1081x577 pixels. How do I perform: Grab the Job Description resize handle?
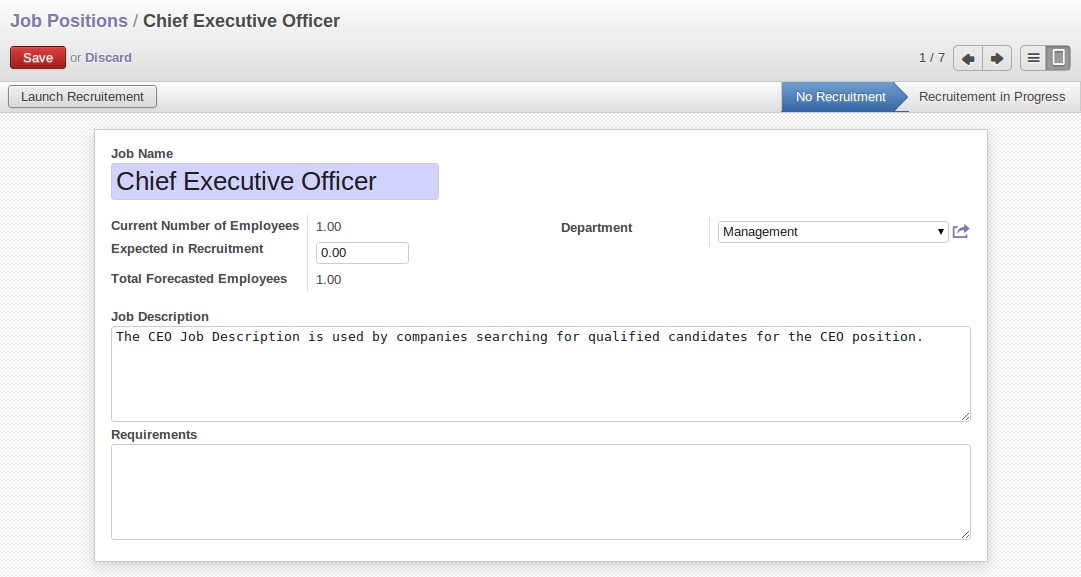coord(965,416)
